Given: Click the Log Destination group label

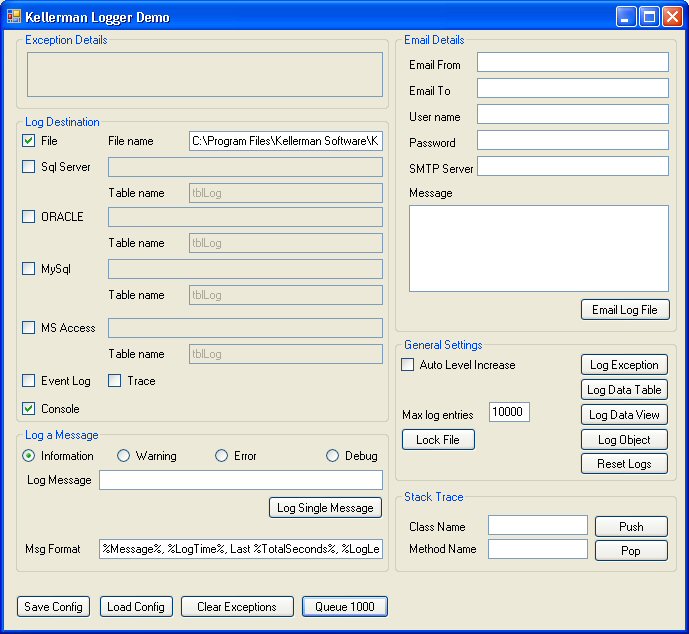Looking at the screenshot, I should [62, 122].
